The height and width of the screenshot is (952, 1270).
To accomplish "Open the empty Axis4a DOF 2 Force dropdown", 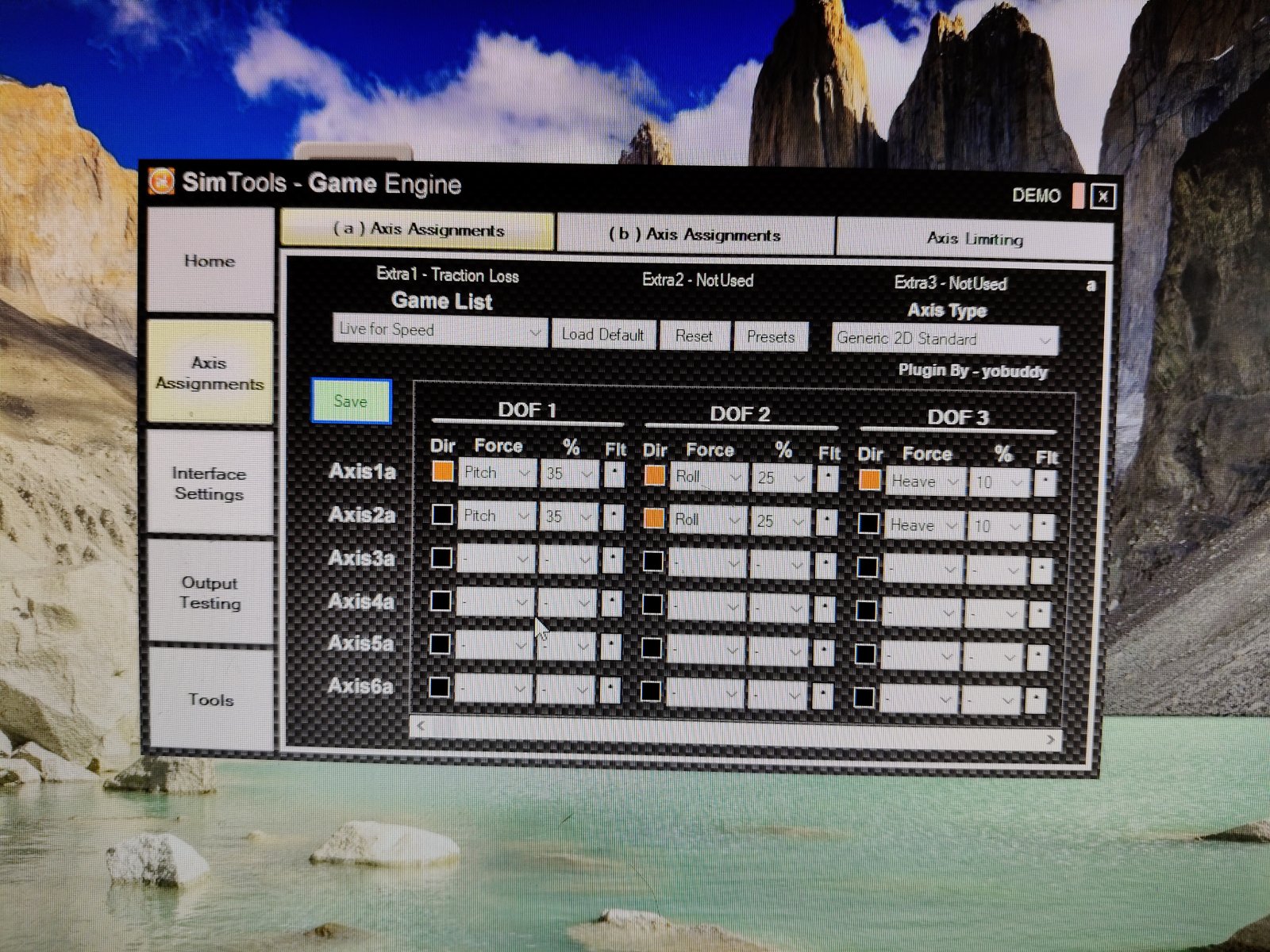I will [x=706, y=607].
